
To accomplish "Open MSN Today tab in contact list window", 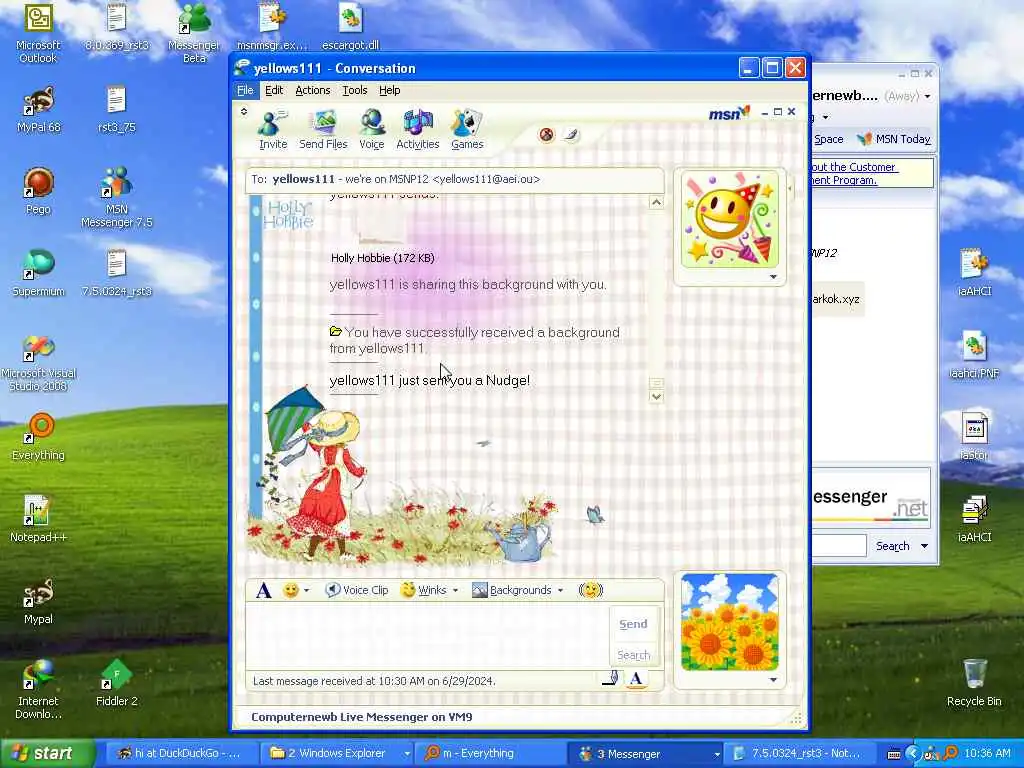I will click(894, 139).
